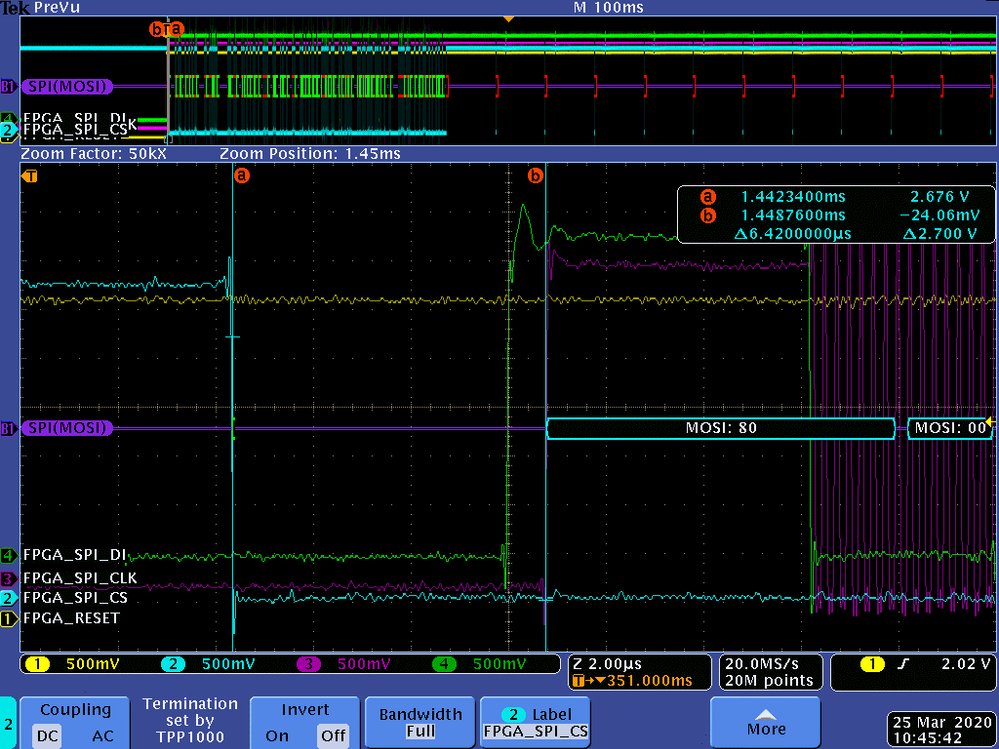The width and height of the screenshot is (999, 749).
Task: Click date time stamp 25 Mar 2020
Action: click(x=942, y=722)
